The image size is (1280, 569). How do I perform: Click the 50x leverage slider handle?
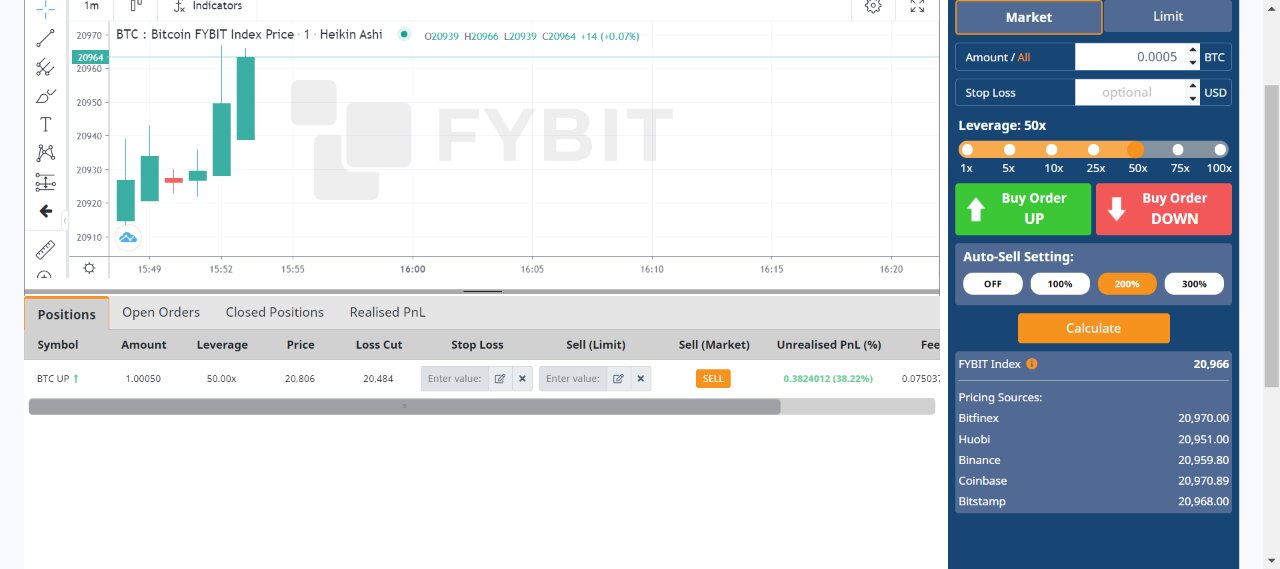1135,149
